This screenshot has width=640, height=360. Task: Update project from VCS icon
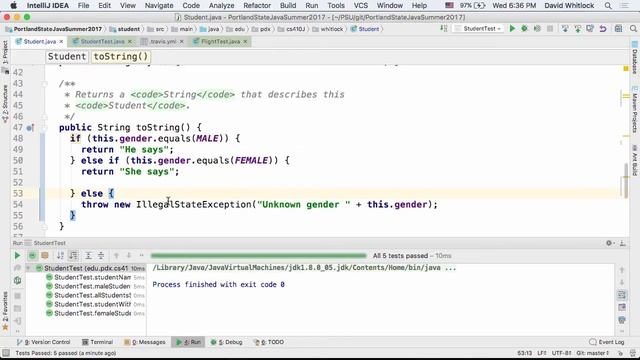(x=565, y=29)
